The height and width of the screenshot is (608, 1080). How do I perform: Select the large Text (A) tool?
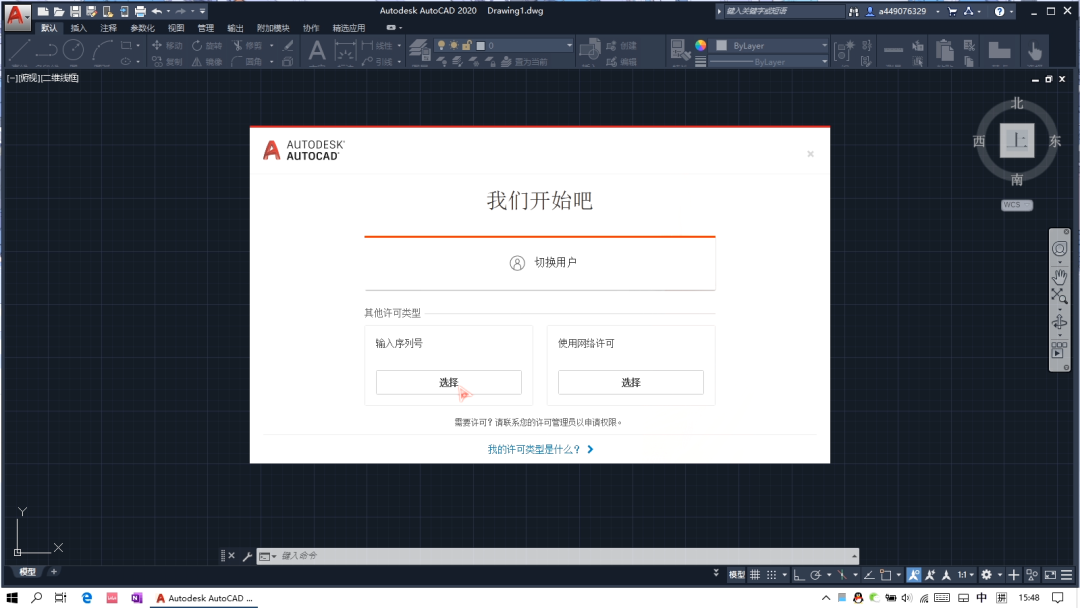316,51
